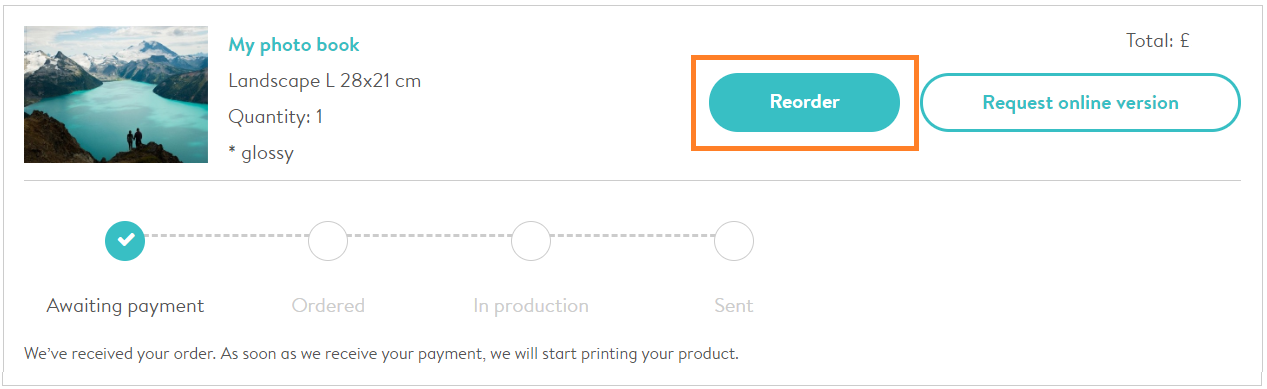Click the glossy finish option text
1267x389 pixels.
267,153
